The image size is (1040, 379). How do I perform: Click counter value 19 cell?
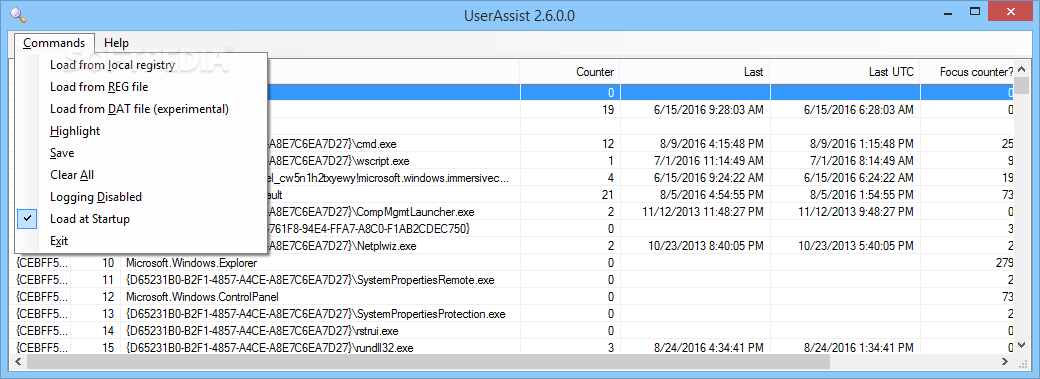pos(570,110)
